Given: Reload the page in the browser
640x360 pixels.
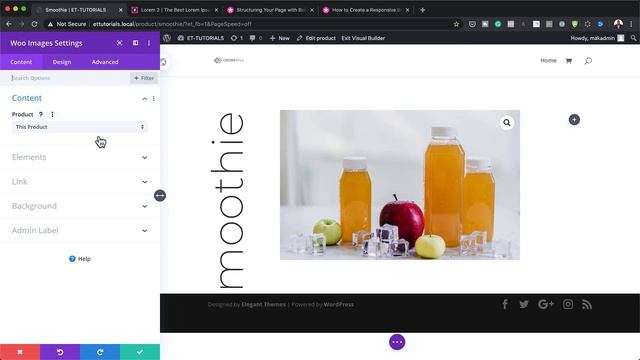Looking at the screenshot, I should pyautogui.click(x=35, y=24).
